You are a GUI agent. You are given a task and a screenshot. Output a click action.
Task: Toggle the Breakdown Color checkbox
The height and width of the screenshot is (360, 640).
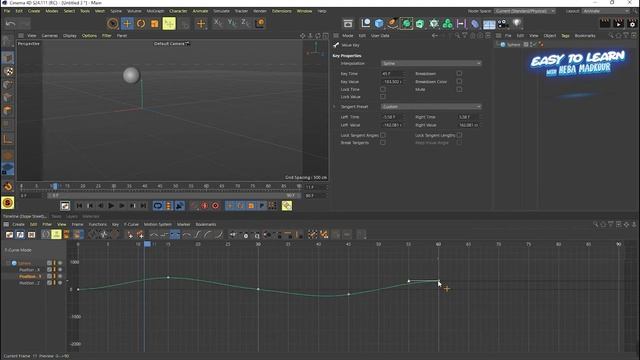(459, 81)
